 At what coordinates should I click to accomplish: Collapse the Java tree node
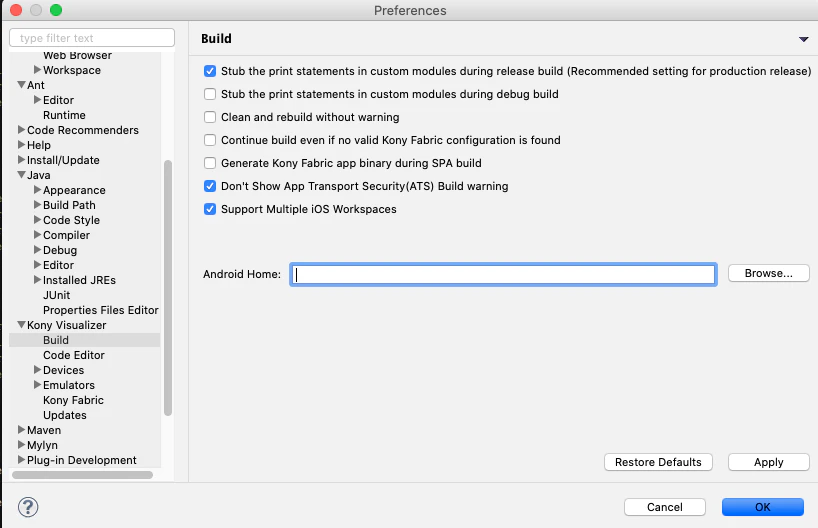click(x=21, y=174)
